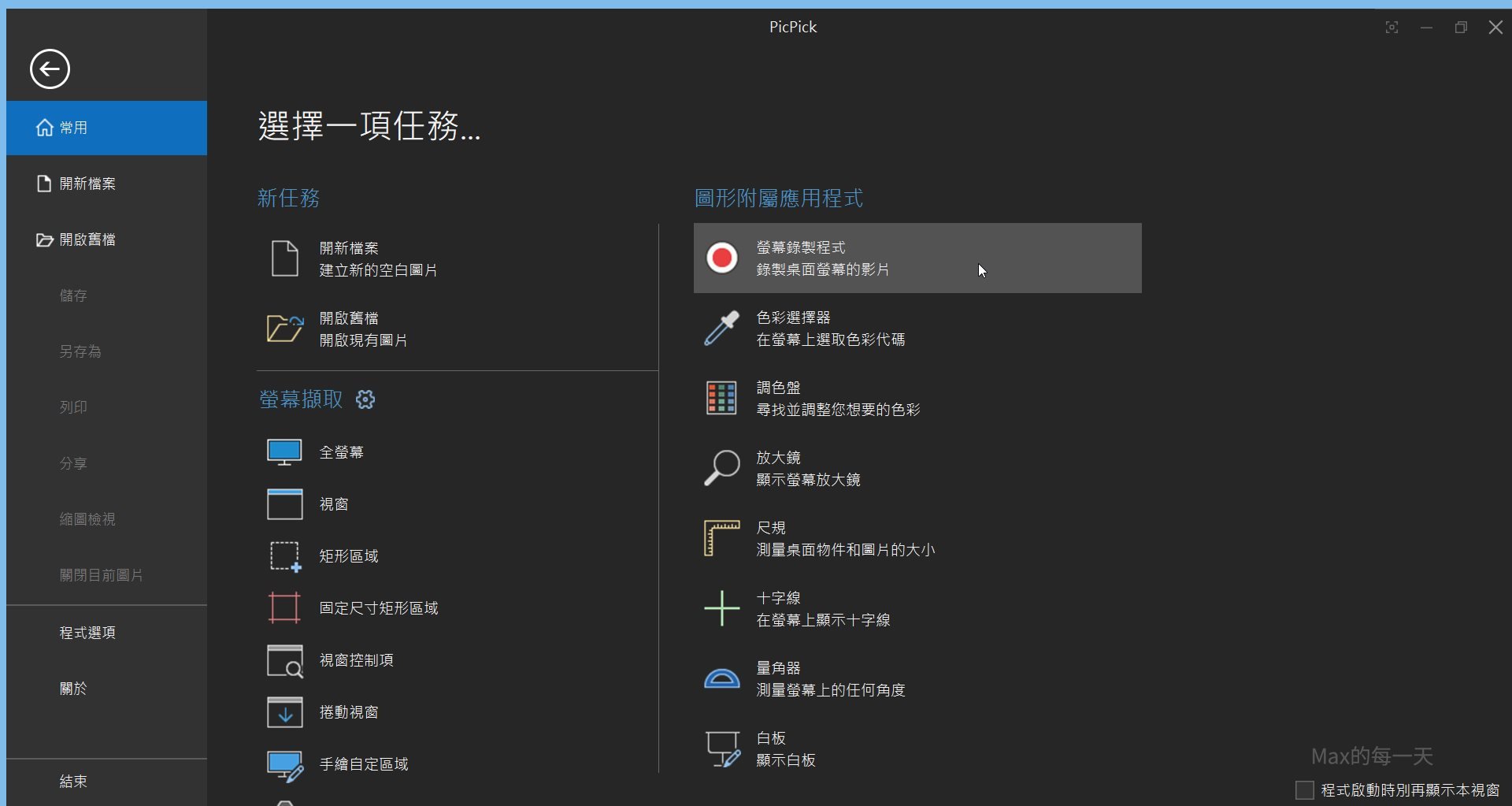The image size is (1512, 806).
Task: Select the full screen capture tool
Action: (x=340, y=451)
